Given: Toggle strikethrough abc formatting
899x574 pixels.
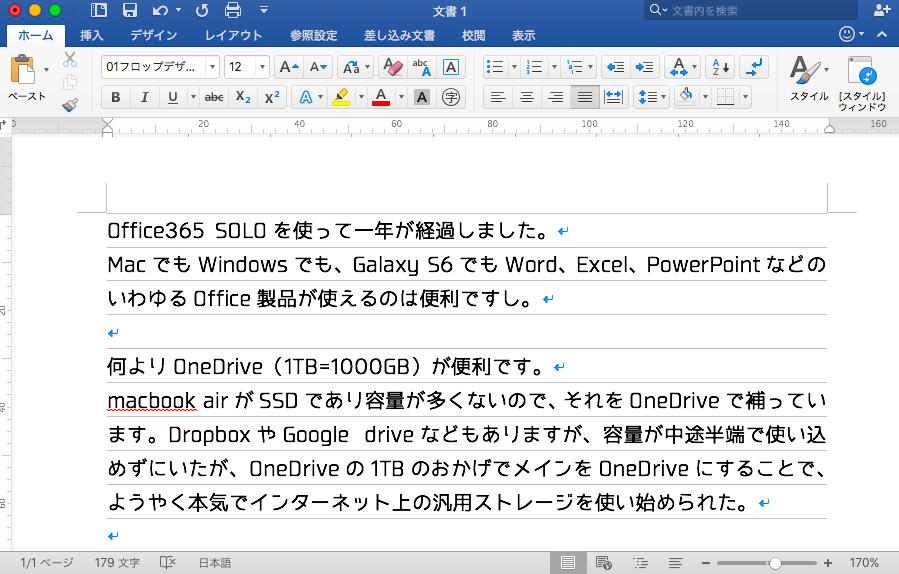Looking at the screenshot, I should (x=214, y=97).
